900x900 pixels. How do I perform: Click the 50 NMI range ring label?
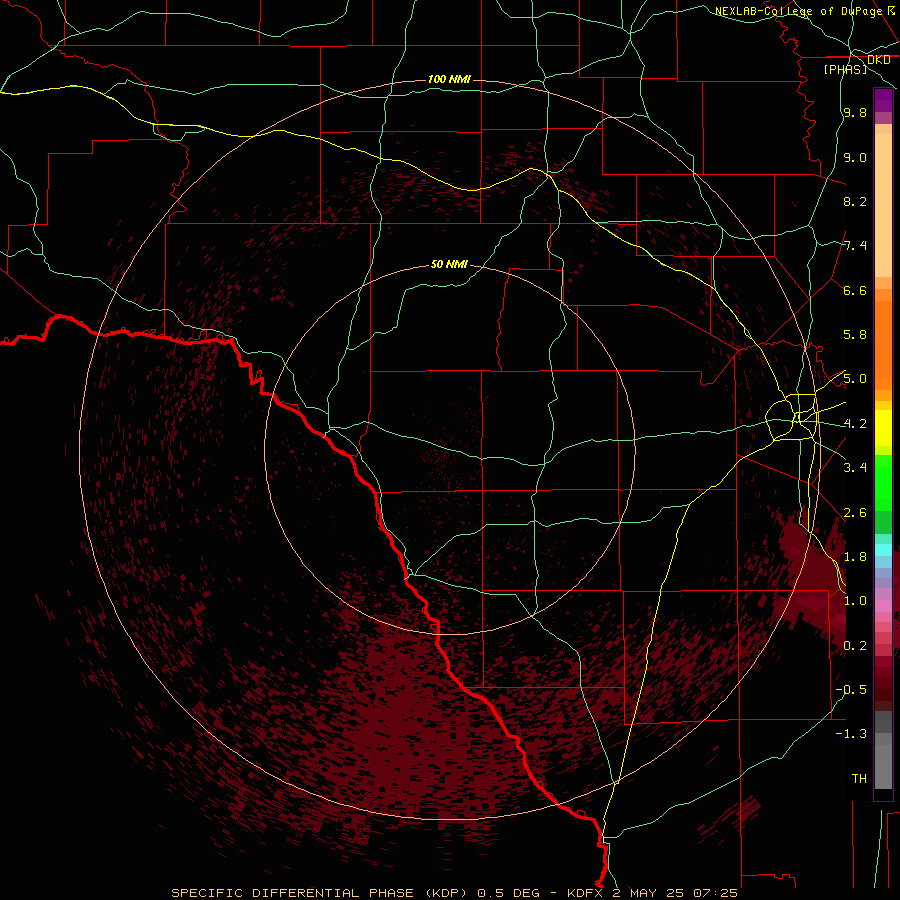click(449, 264)
